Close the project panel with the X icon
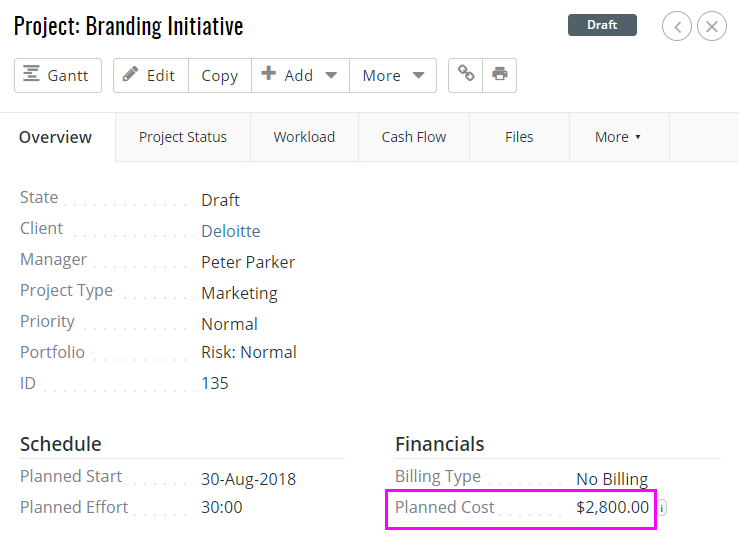This screenshot has height=554, width=739. tap(712, 26)
